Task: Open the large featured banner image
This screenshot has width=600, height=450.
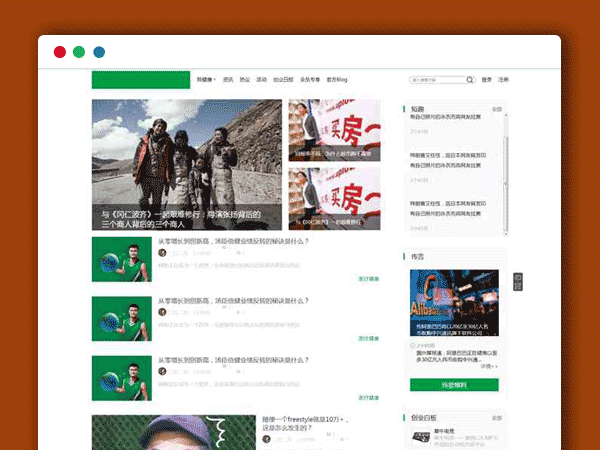Action: tap(187, 164)
